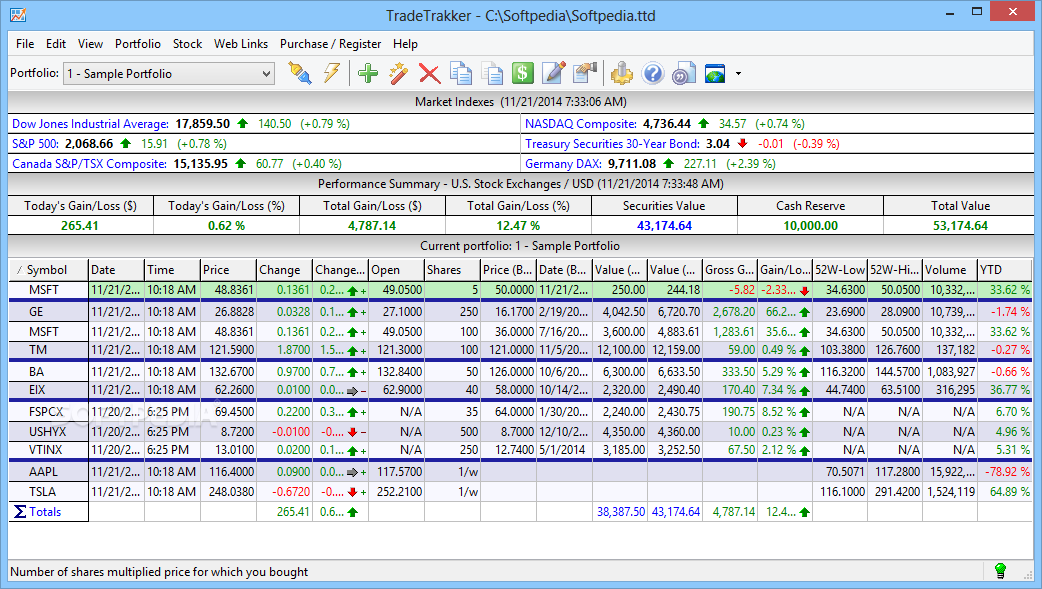Click the Totals row label
1042x589 pixels.
pyautogui.click(x=45, y=512)
